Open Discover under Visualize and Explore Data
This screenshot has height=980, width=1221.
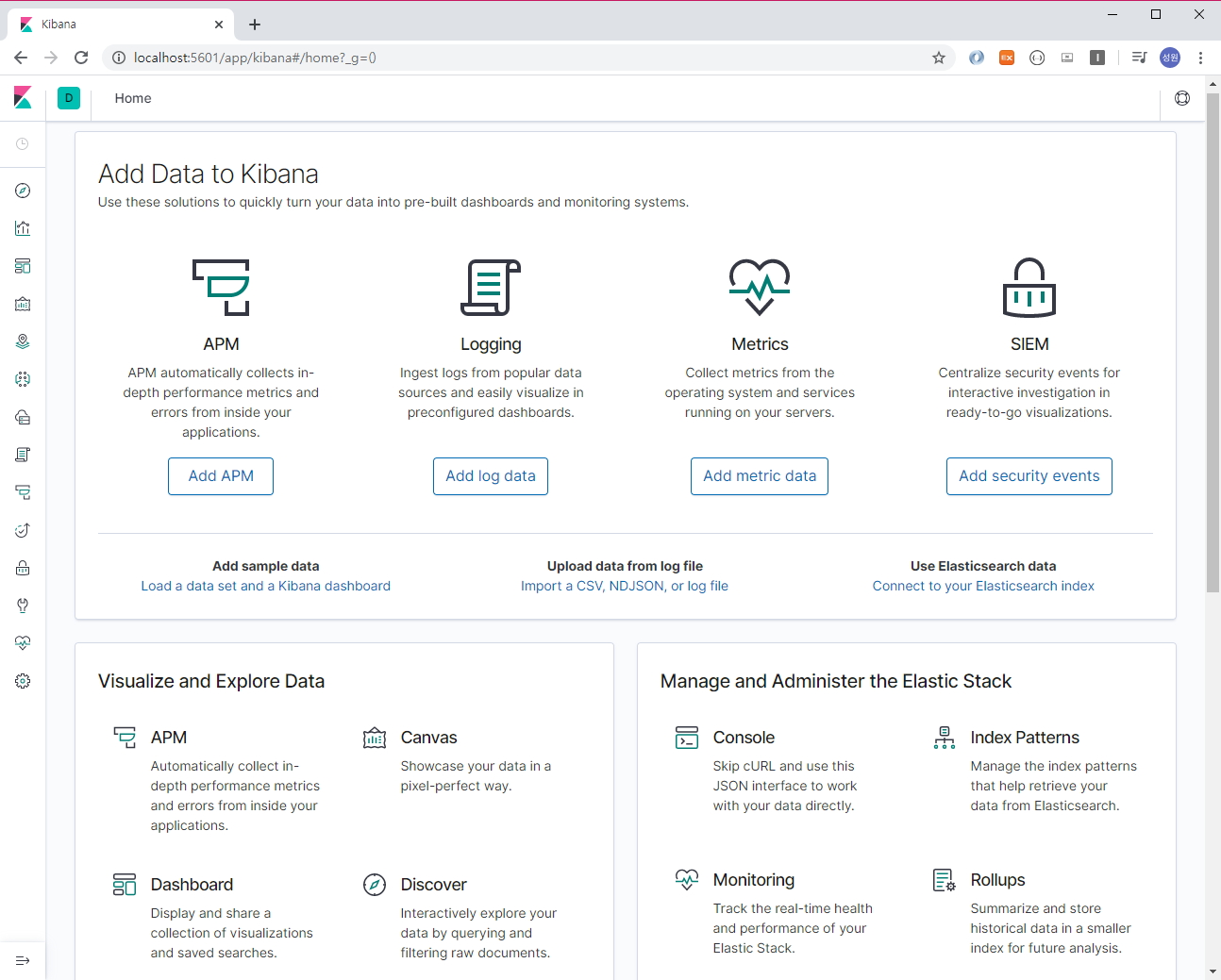(x=433, y=885)
